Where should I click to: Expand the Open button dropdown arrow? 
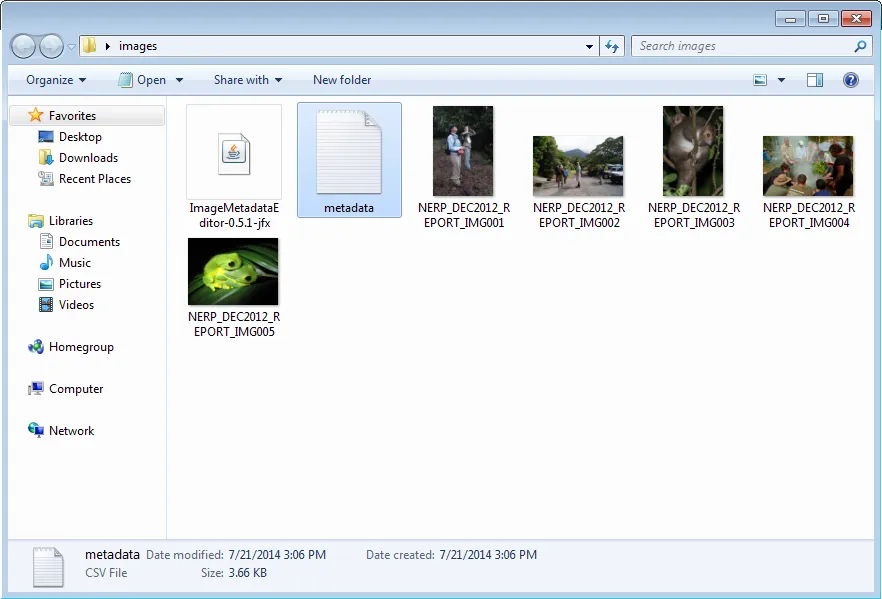179,80
